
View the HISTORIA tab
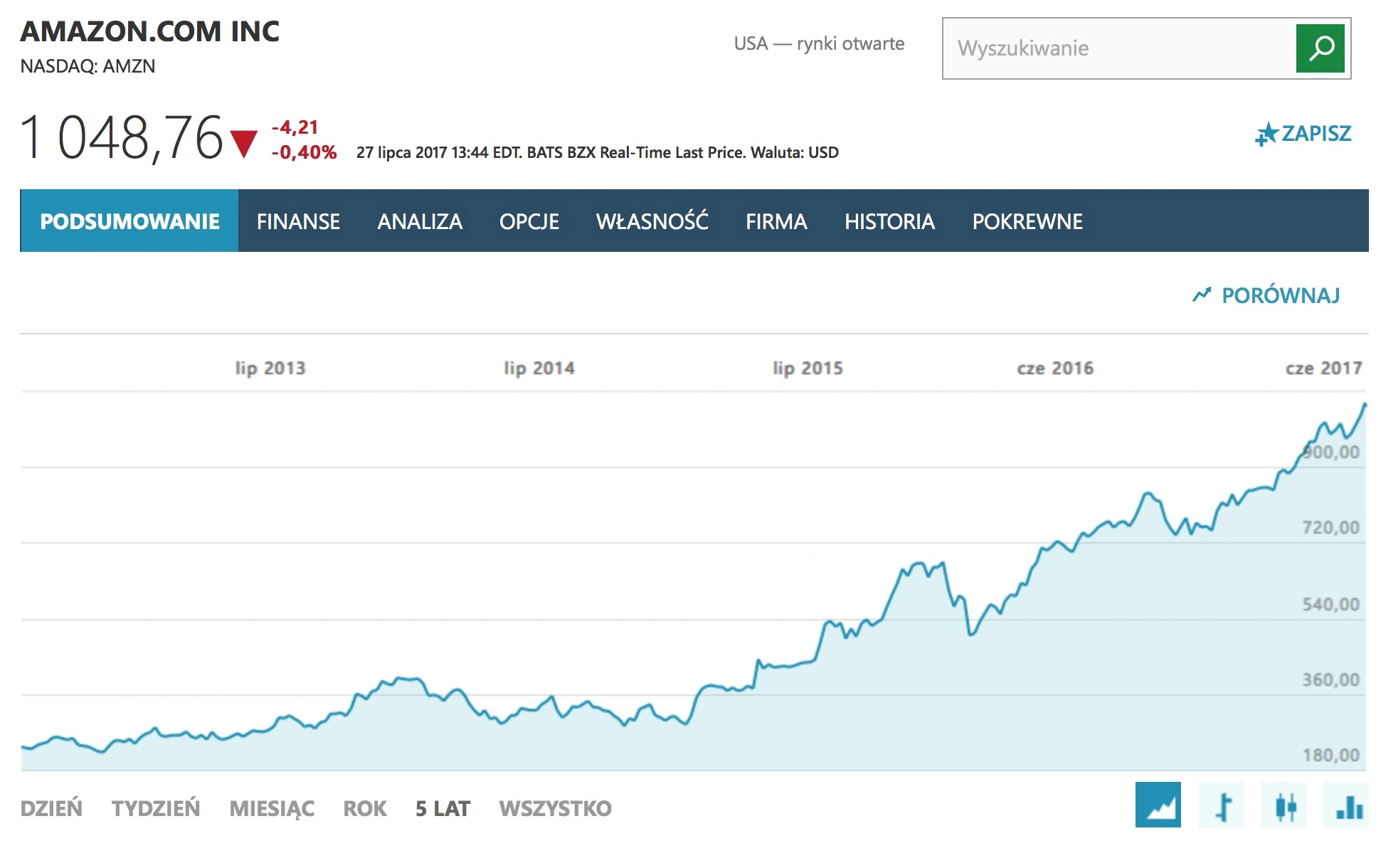[889, 221]
